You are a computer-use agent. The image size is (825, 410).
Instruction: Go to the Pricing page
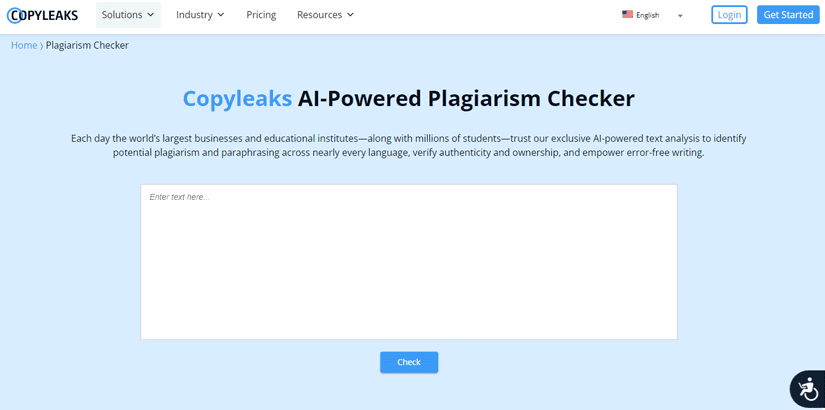261,15
